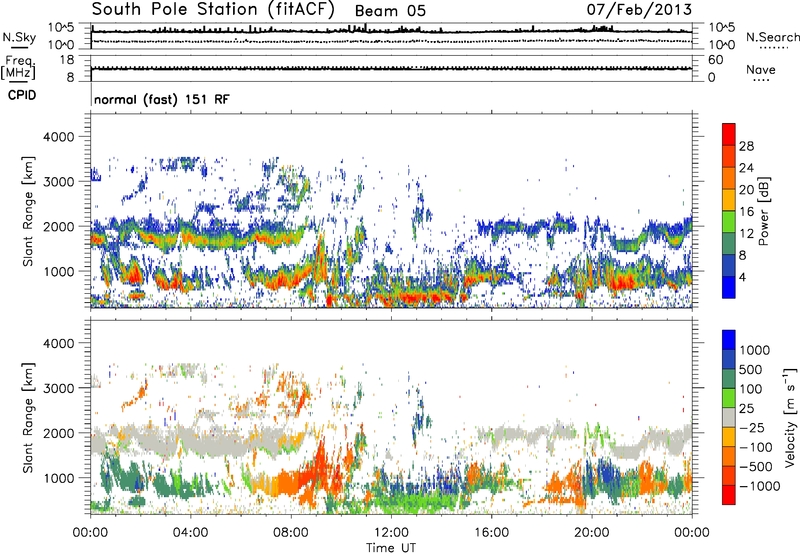Click the "04:00" time tick label
Viewport: 800px width, 554px height.
click(190, 533)
